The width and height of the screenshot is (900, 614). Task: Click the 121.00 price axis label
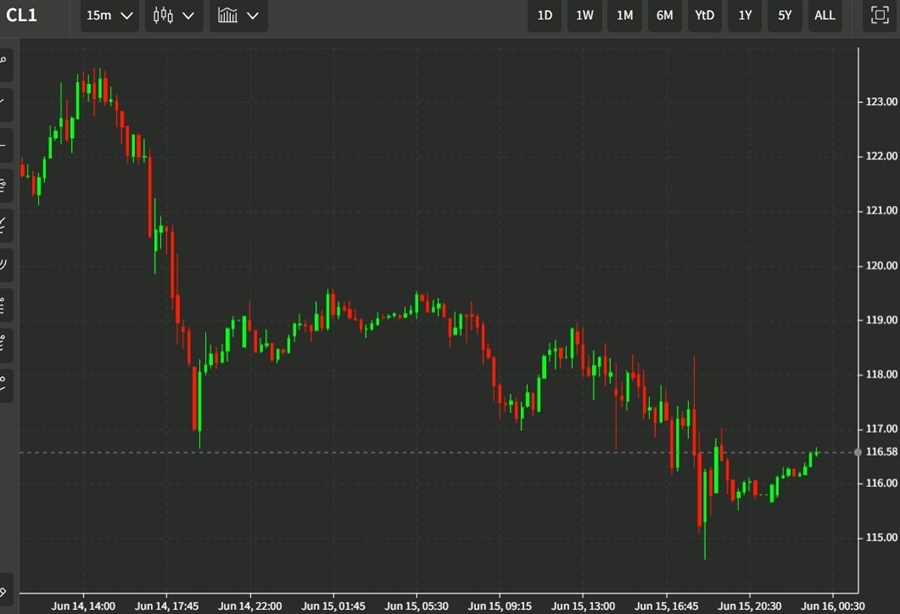[881, 211]
